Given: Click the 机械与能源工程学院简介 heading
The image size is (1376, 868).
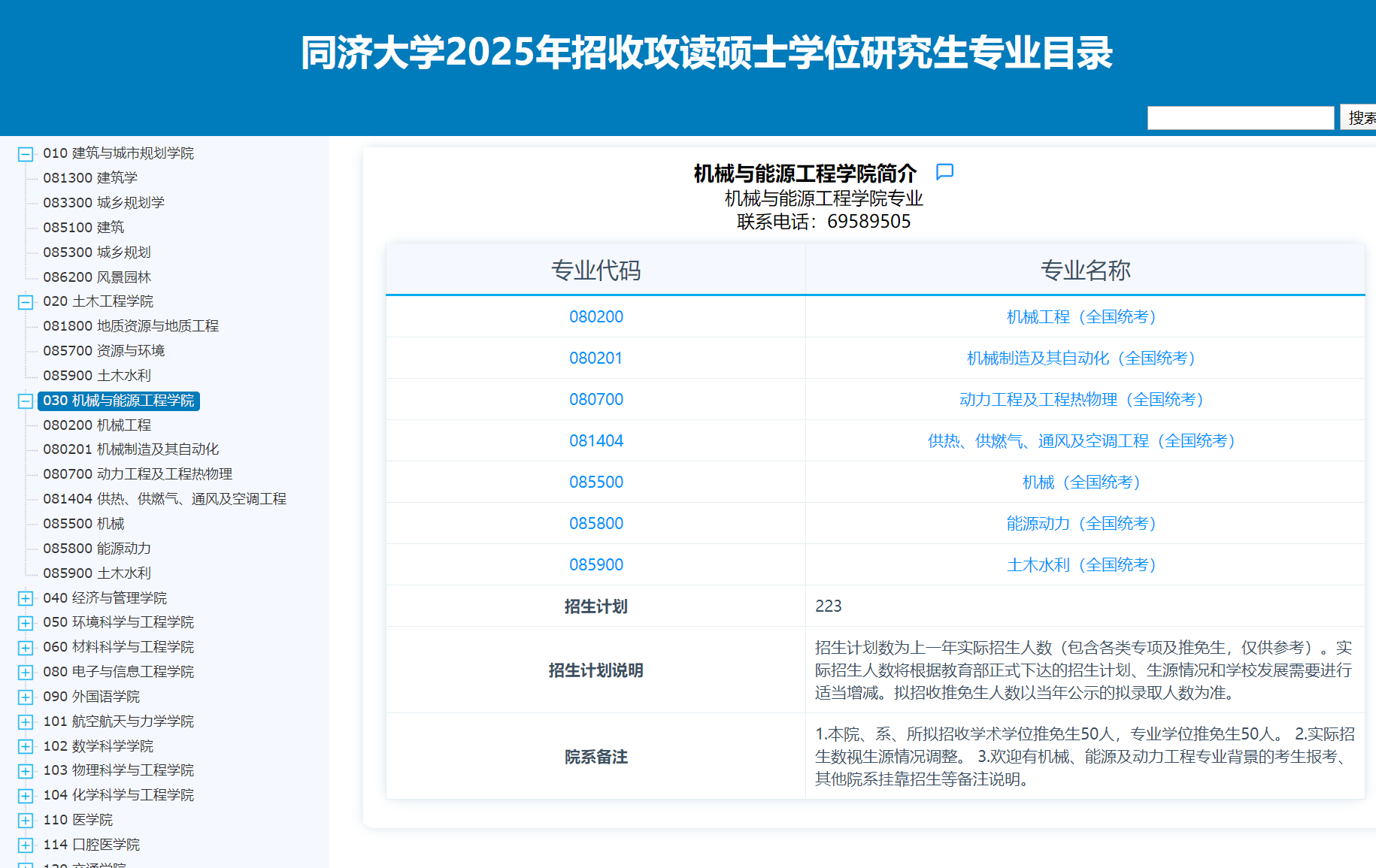Looking at the screenshot, I should coord(805,174).
